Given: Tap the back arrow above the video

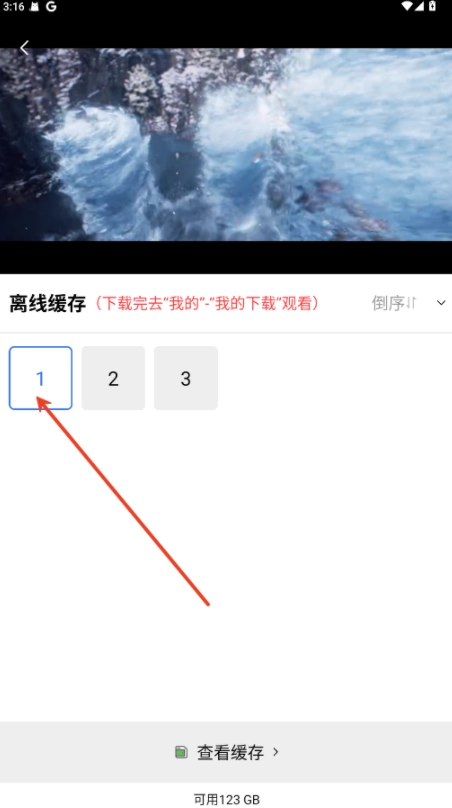Looking at the screenshot, I should click(x=24, y=47).
